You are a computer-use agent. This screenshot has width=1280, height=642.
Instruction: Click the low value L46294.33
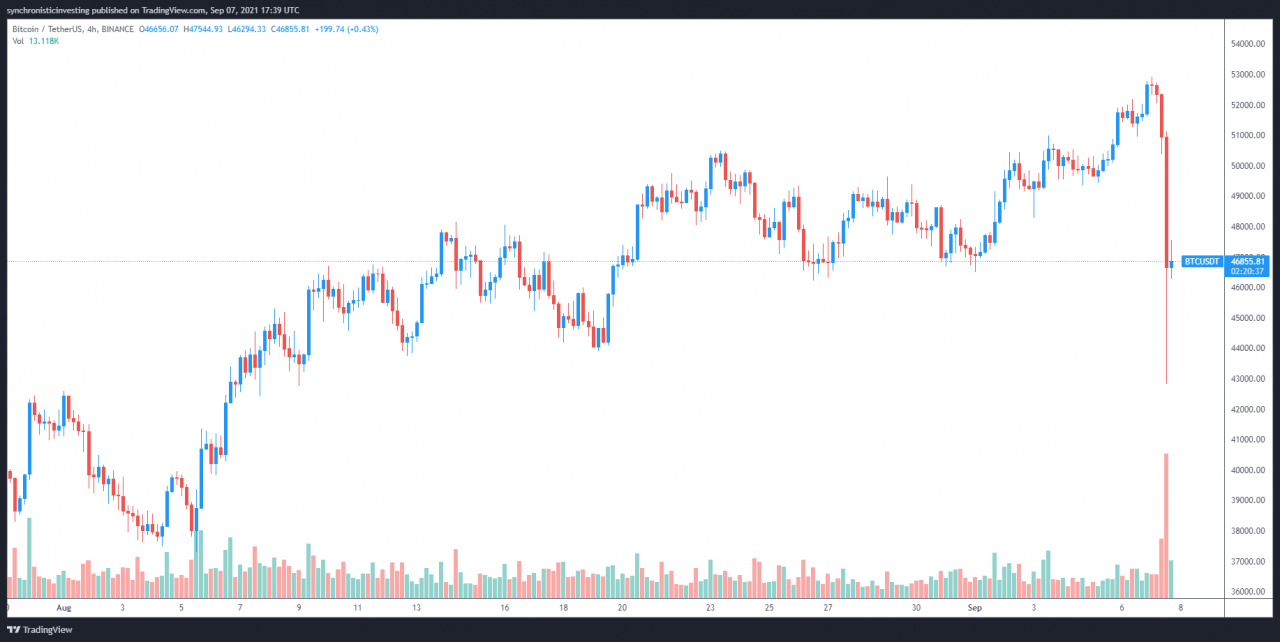click(247, 29)
